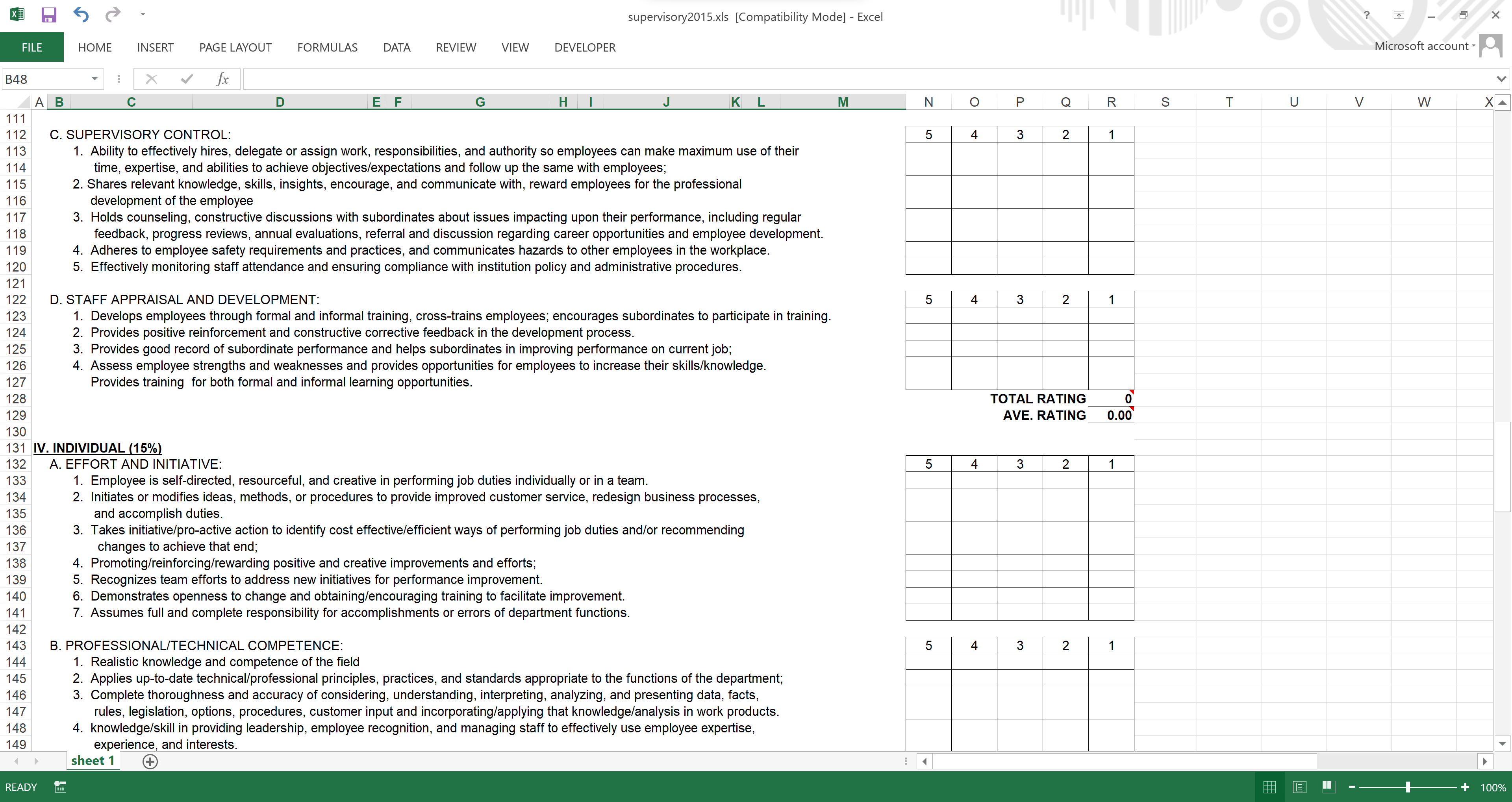Switch to Normal view in status bar
Image resolution: width=1512 pixels, height=802 pixels.
pos(1269,787)
